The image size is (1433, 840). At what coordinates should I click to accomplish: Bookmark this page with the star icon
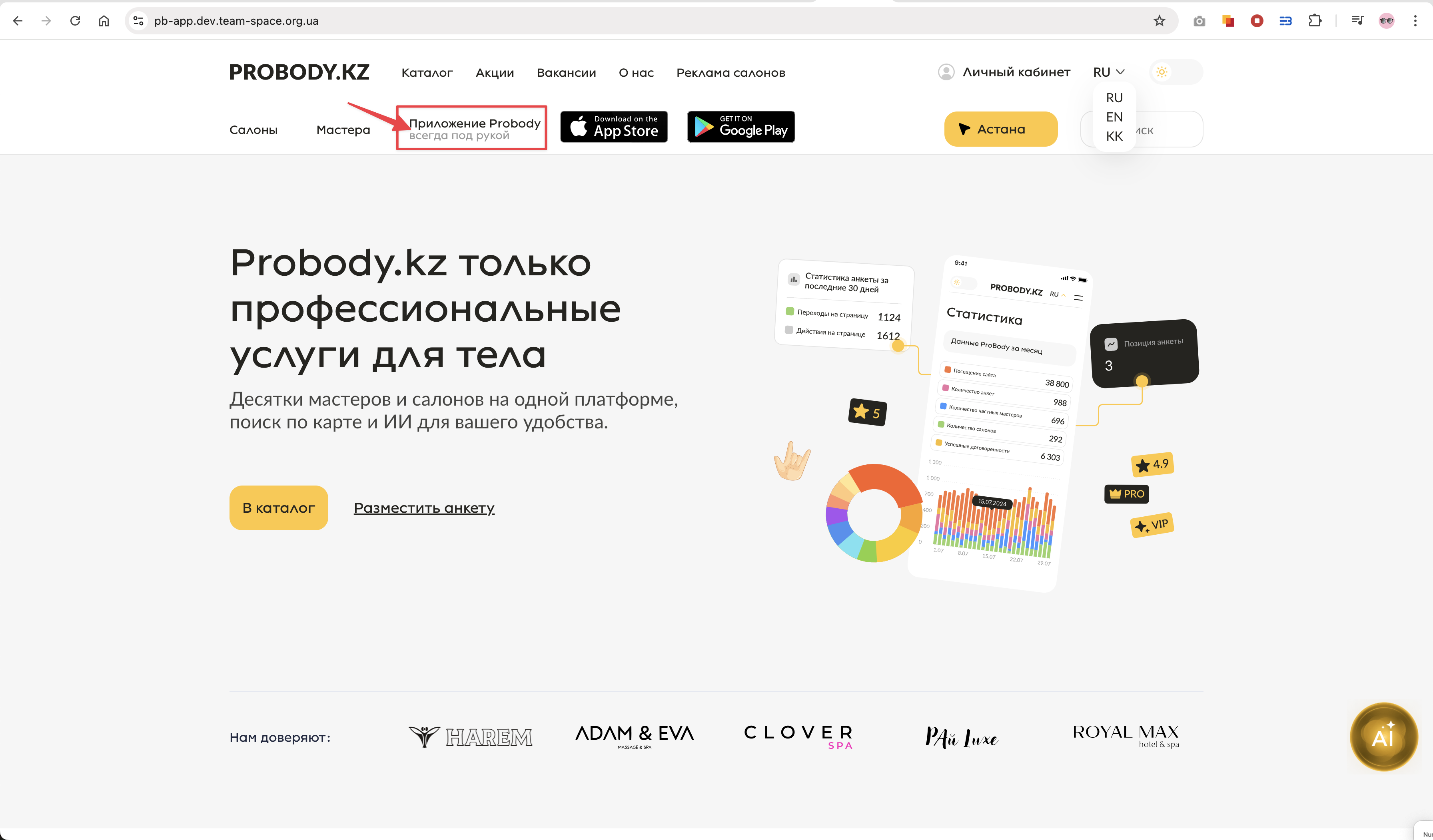pos(1159,21)
